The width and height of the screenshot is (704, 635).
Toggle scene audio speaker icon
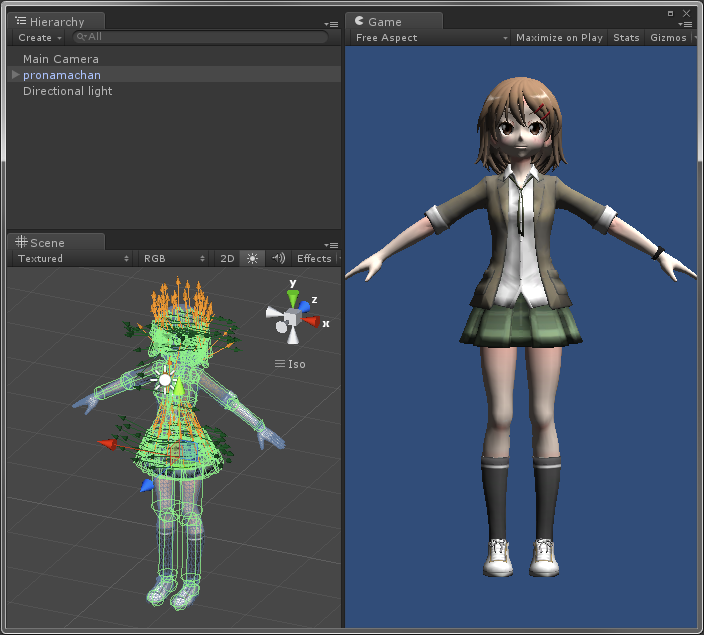278,258
